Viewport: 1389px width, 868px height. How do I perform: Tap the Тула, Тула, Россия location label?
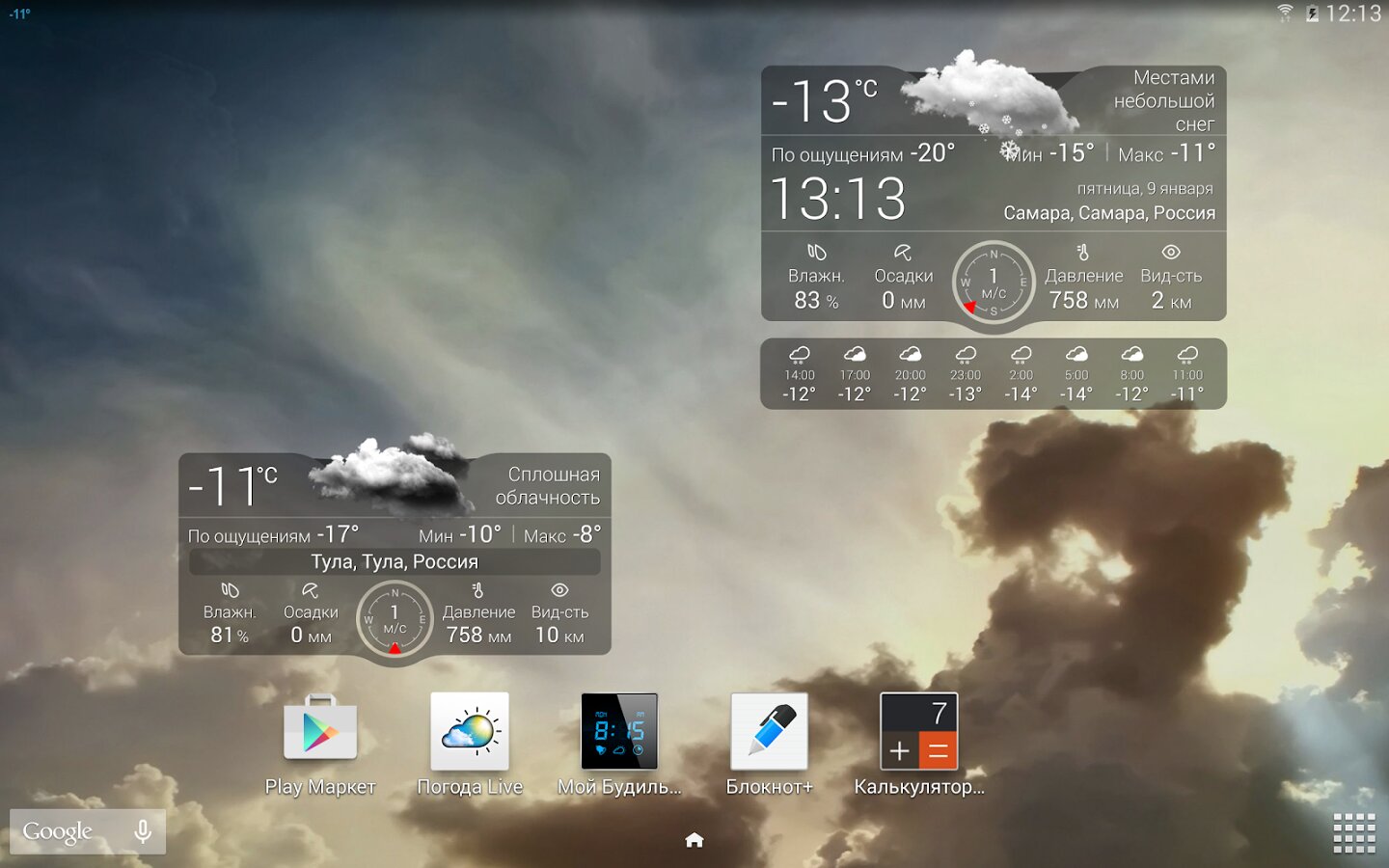pos(395,561)
